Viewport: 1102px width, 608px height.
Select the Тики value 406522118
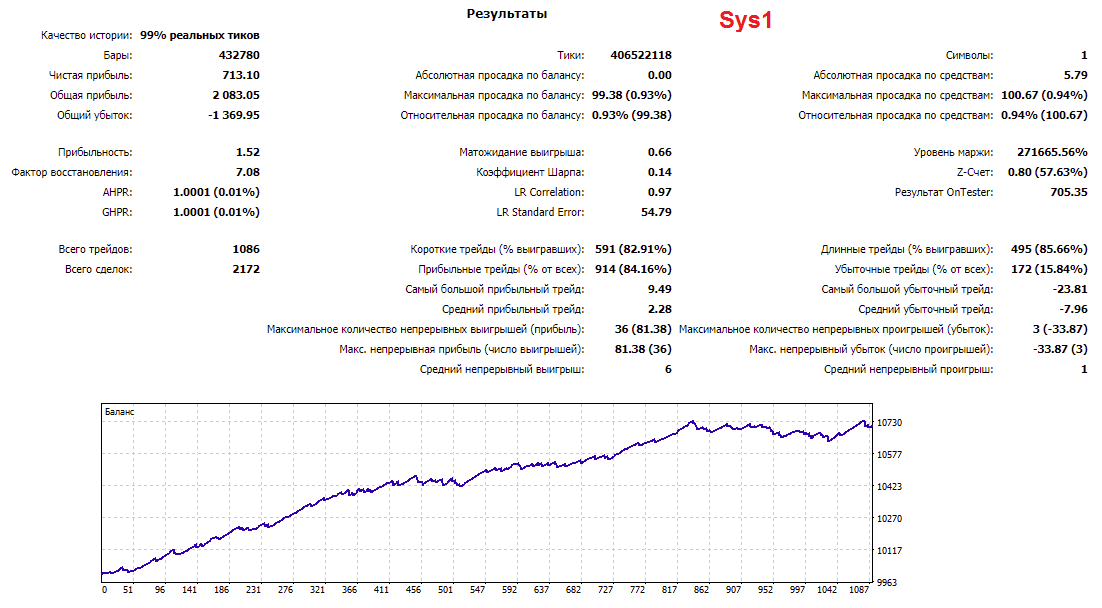[x=641, y=55]
